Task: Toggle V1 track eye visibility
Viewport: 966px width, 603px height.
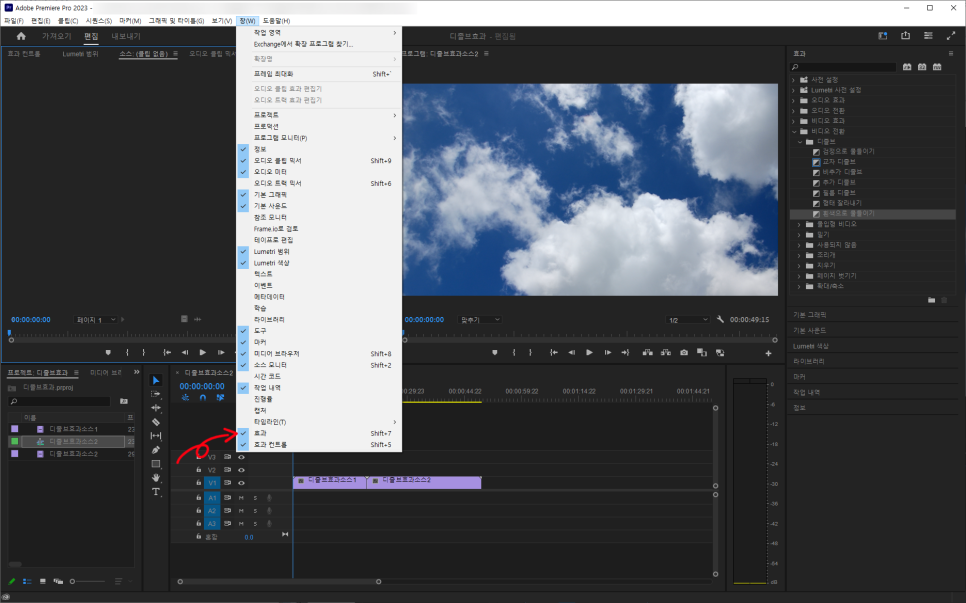Action: click(x=241, y=483)
